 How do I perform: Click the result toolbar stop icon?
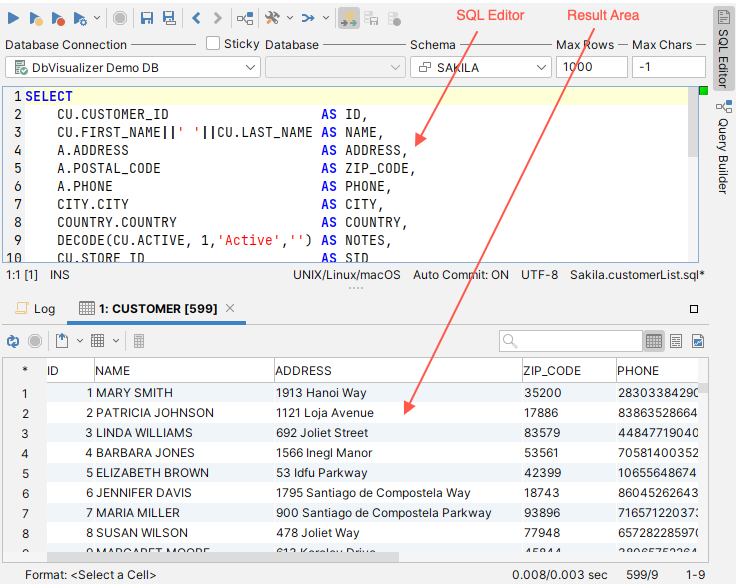pyautogui.click(x=35, y=341)
